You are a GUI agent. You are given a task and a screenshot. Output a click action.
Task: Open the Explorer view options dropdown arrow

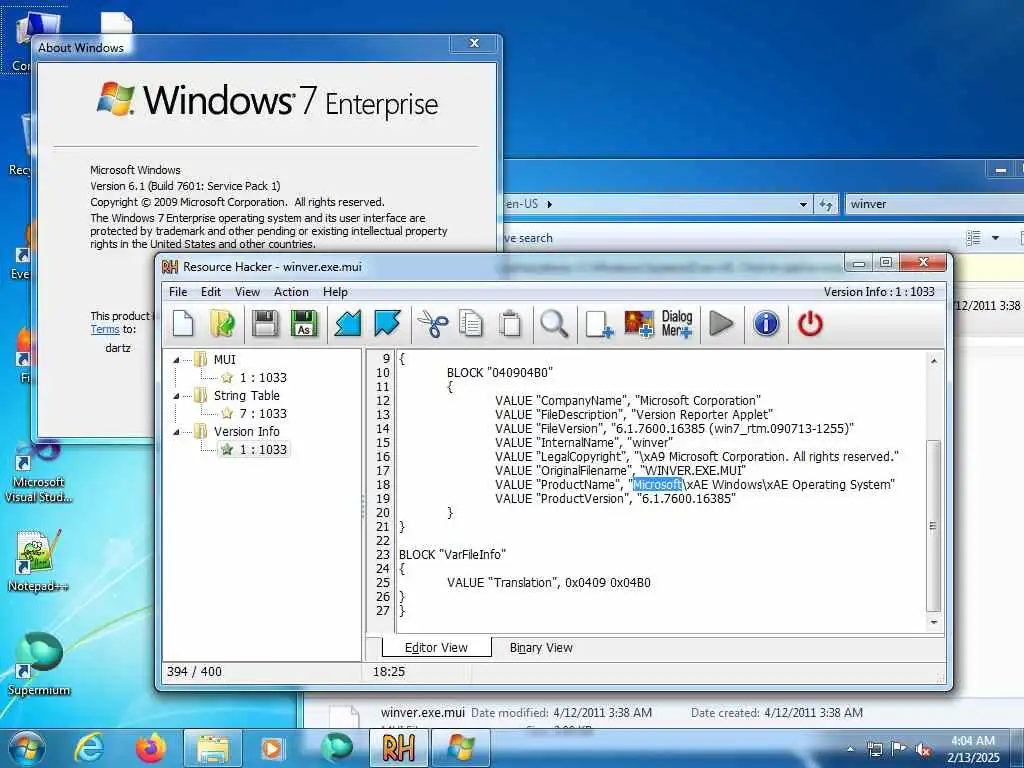(x=995, y=238)
